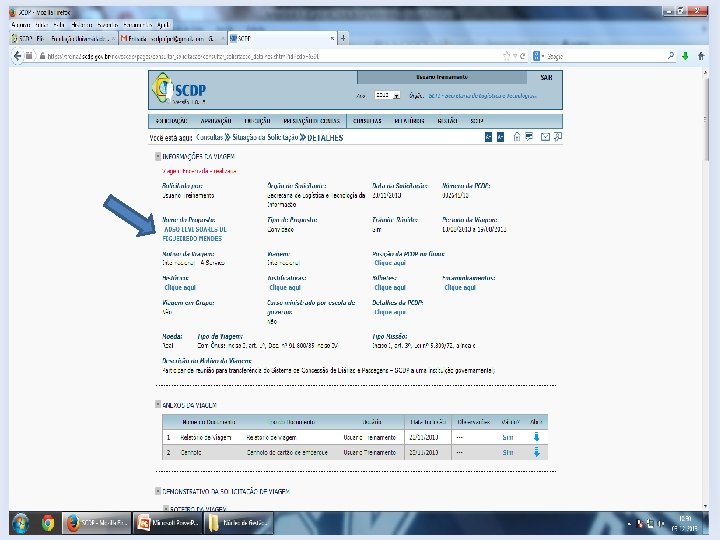Click the 'Canhoto do cartão de embarque' cell

pos(287,453)
